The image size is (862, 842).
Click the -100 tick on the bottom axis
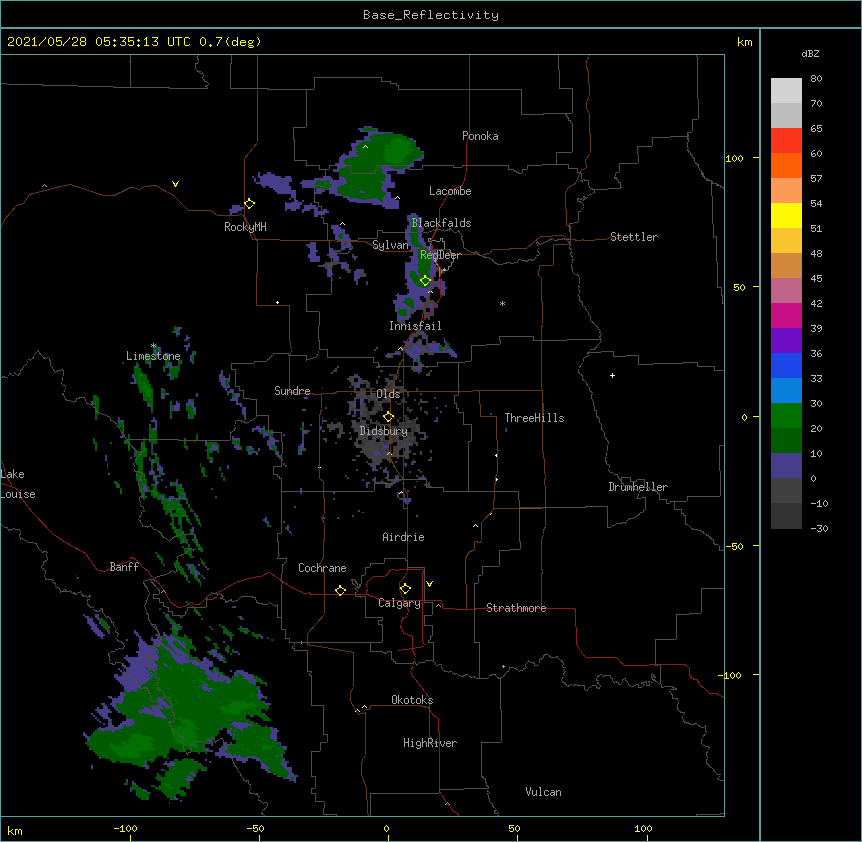(x=126, y=828)
